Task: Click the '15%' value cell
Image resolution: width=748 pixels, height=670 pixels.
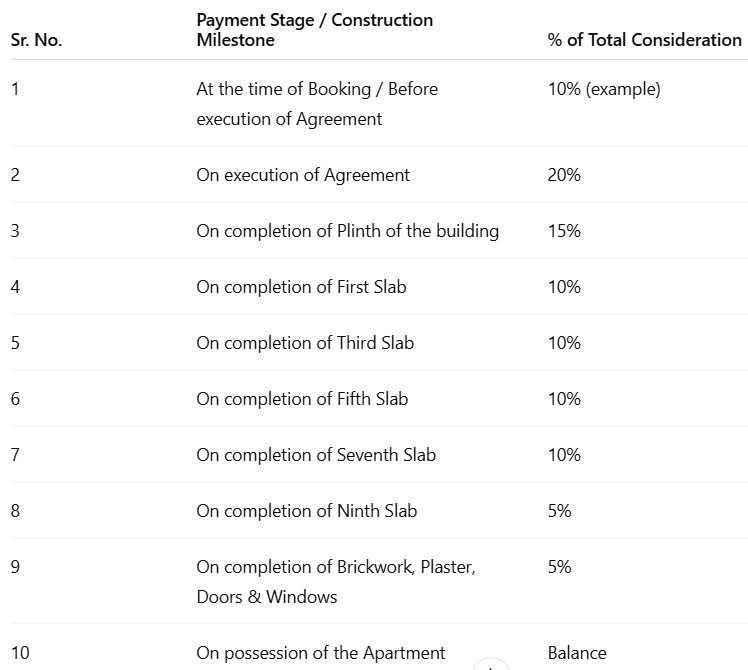Action: point(564,231)
